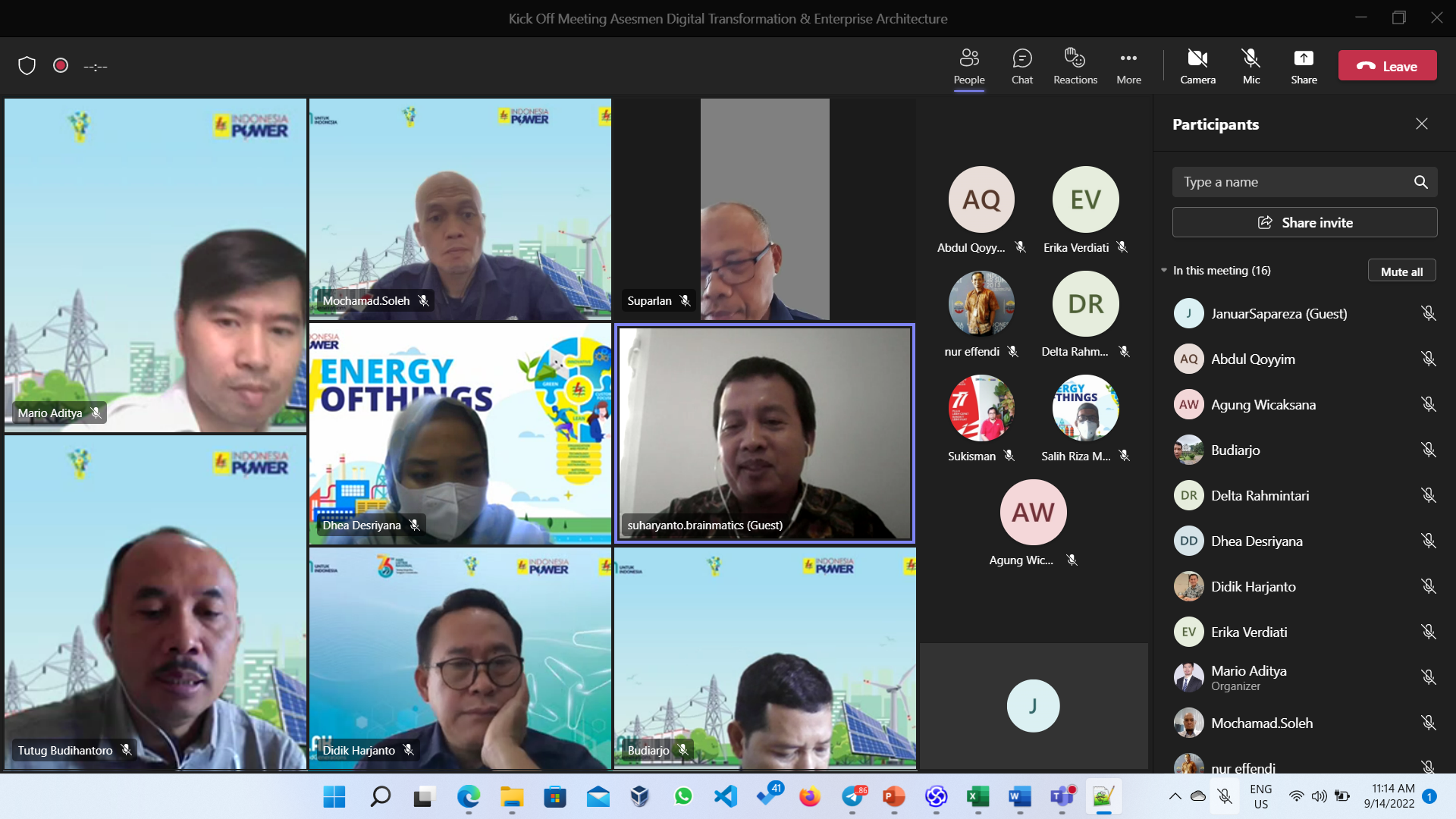The height and width of the screenshot is (819, 1456).
Task: Share your screen content
Action: (1304, 66)
